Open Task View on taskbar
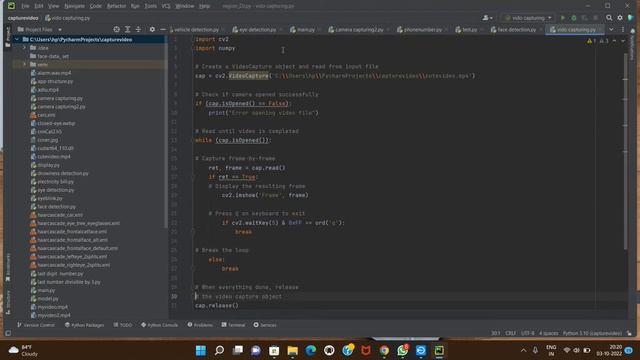The height and width of the screenshot is (360, 640). (238, 351)
